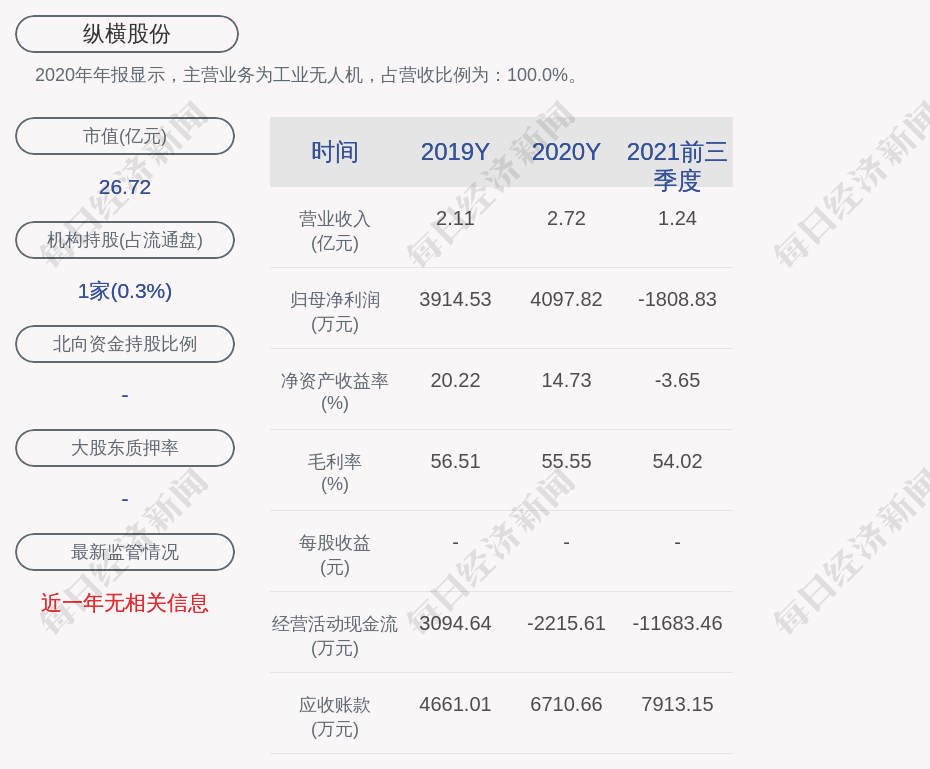Select the 最新监管情况 pill

point(125,552)
